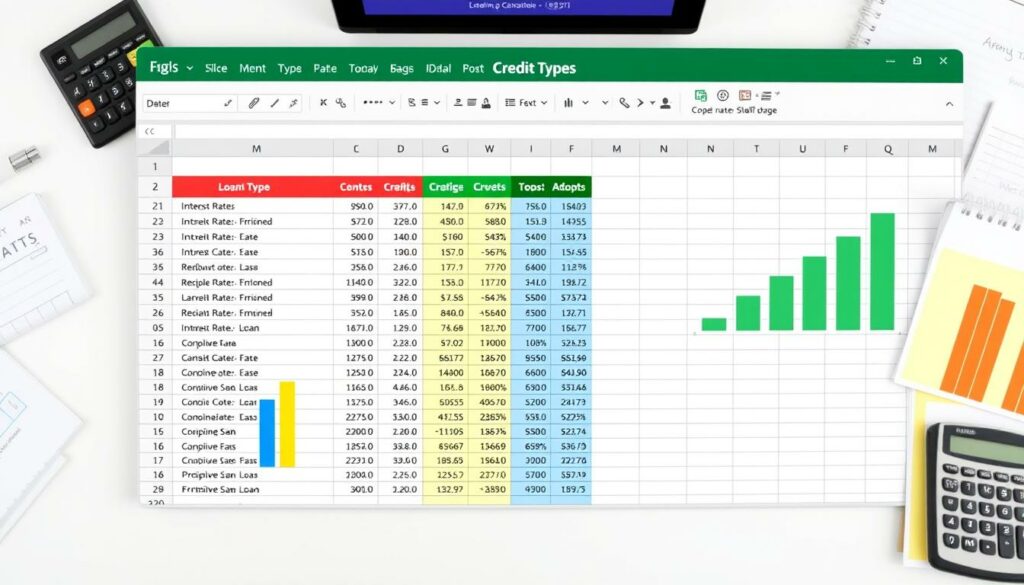Click the bar chart icon in the toolbar
1024x585 pixels.
point(568,103)
